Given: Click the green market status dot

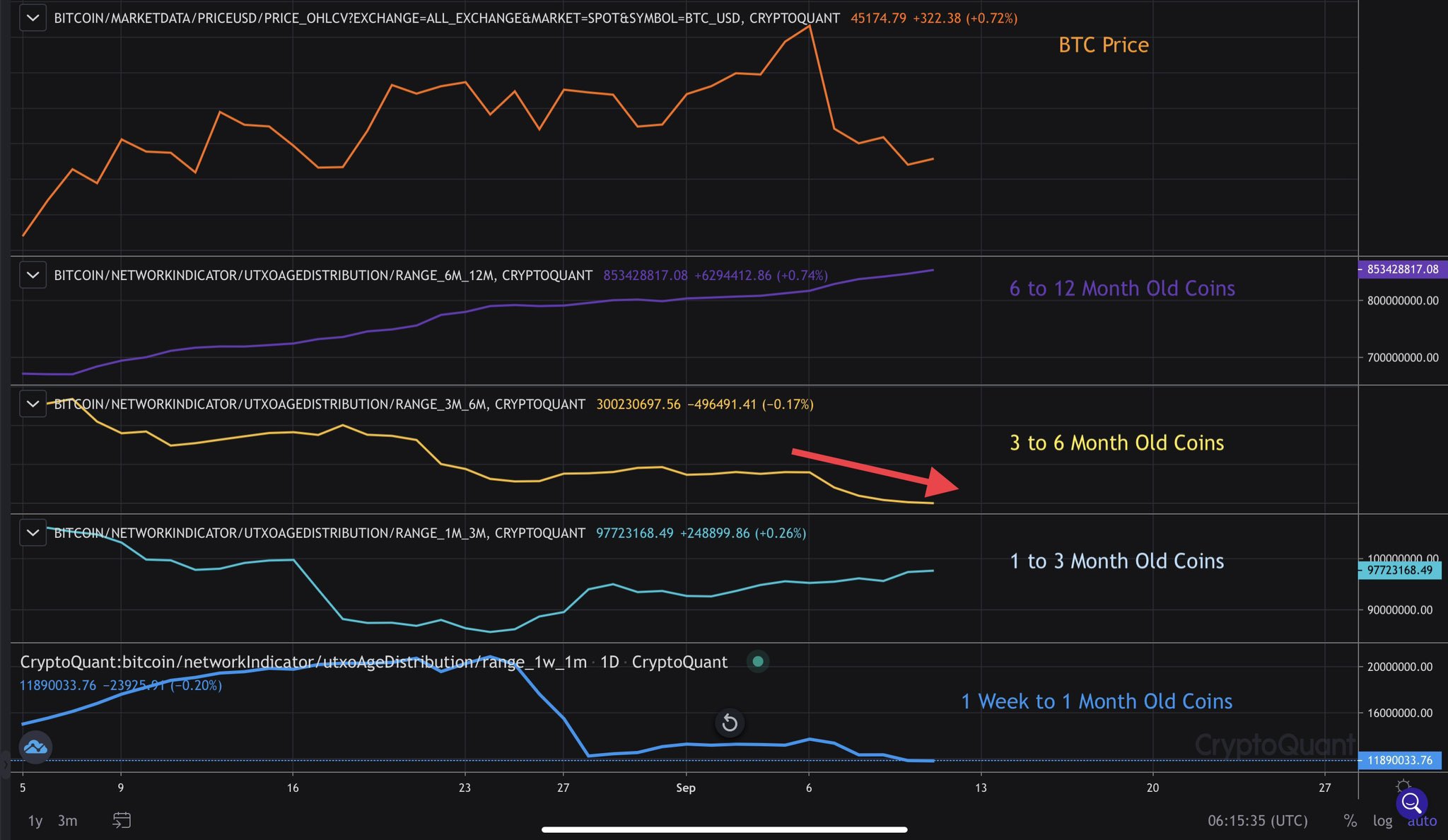Looking at the screenshot, I should (x=758, y=662).
